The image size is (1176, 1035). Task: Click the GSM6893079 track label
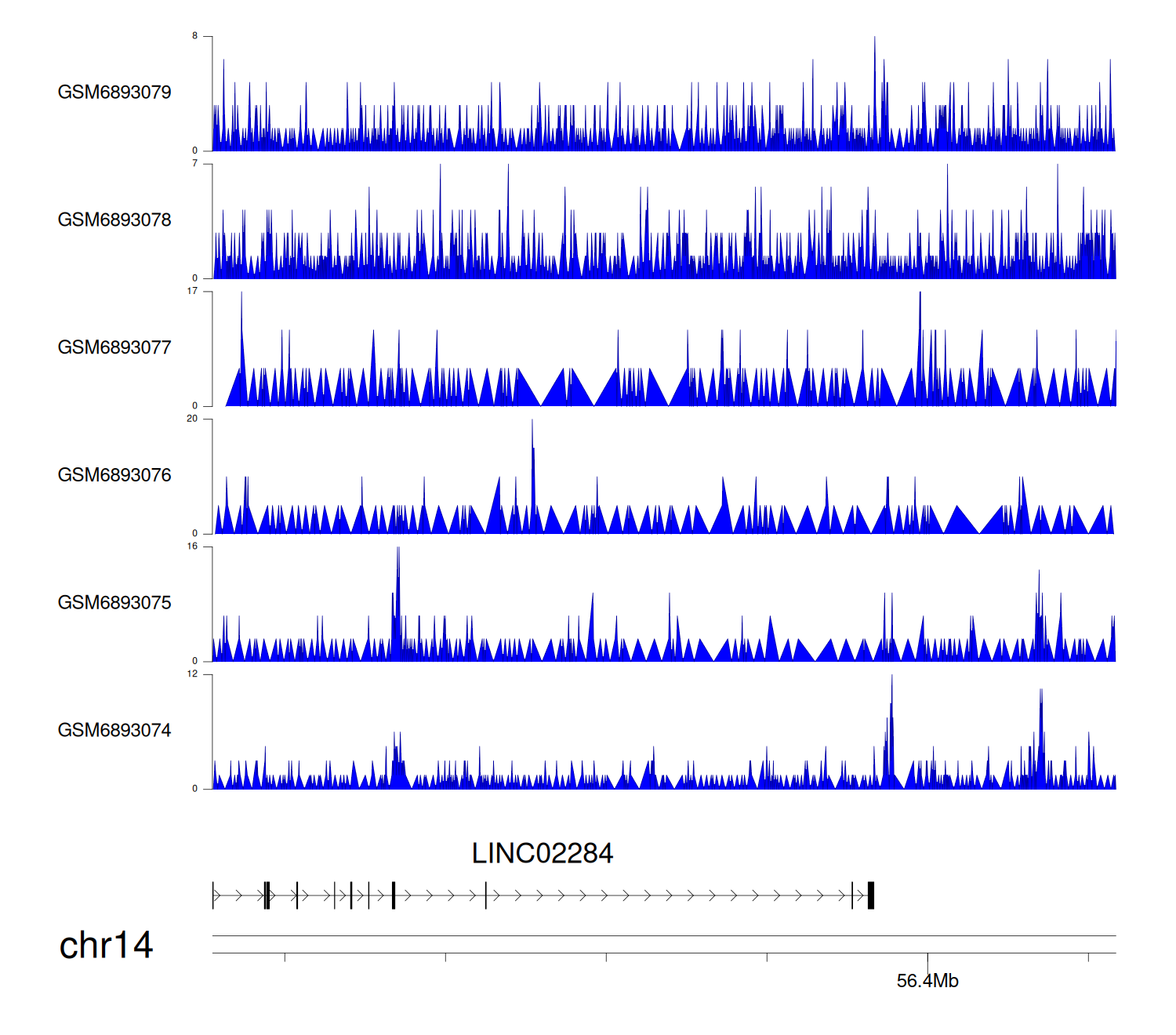(x=114, y=93)
